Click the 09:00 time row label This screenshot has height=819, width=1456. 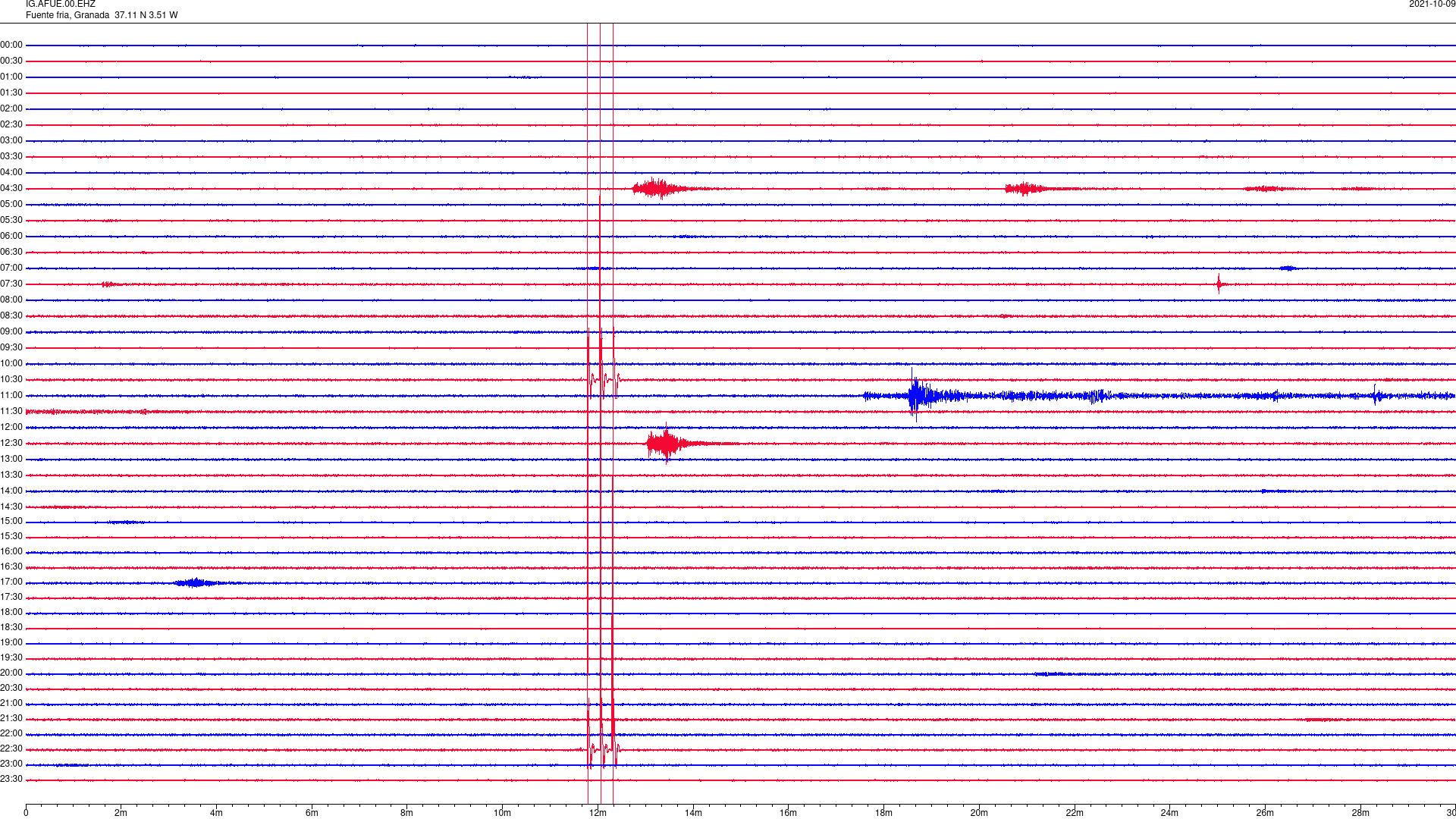11,332
